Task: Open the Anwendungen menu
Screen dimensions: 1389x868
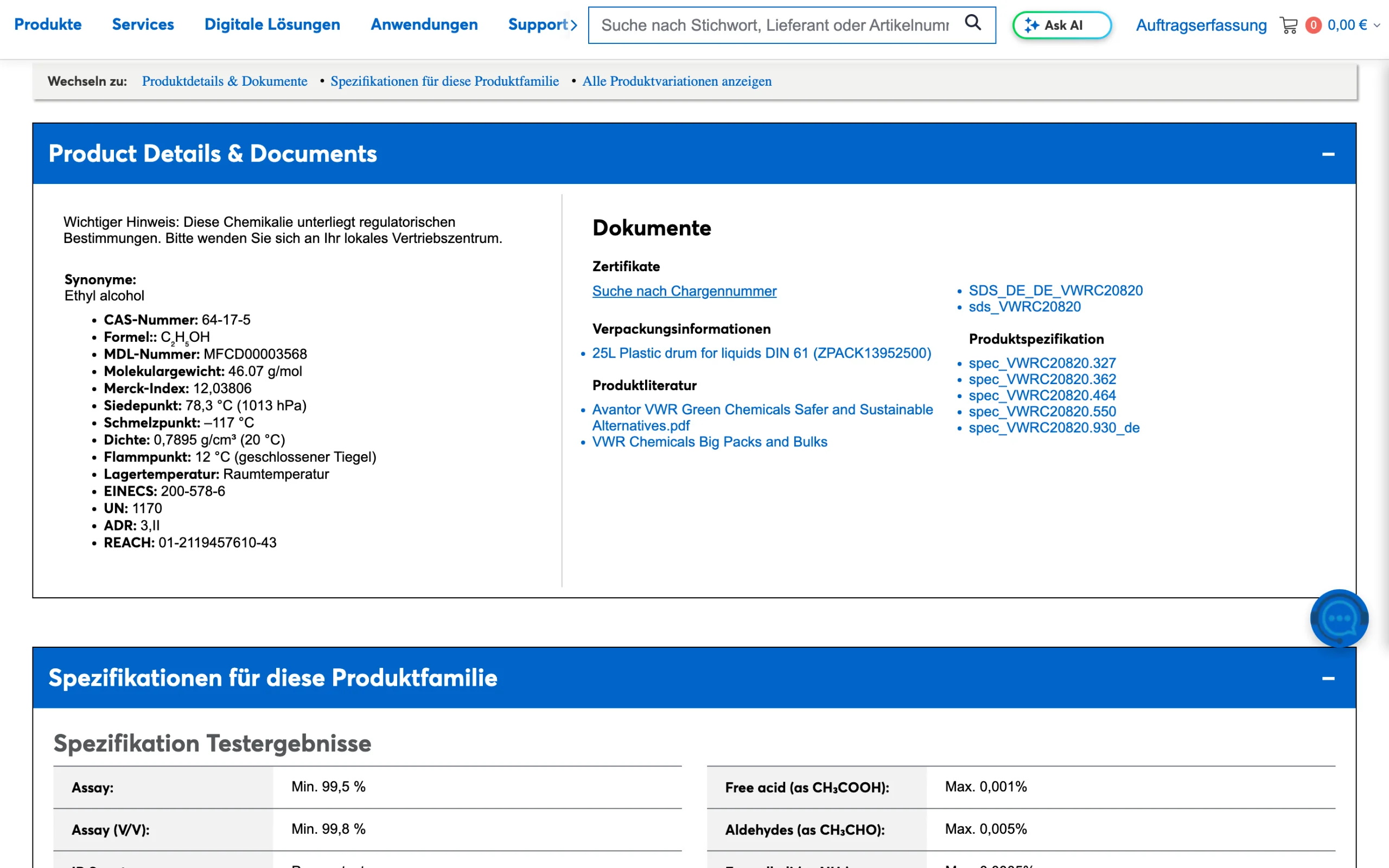Action: click(x=424, y=25)
